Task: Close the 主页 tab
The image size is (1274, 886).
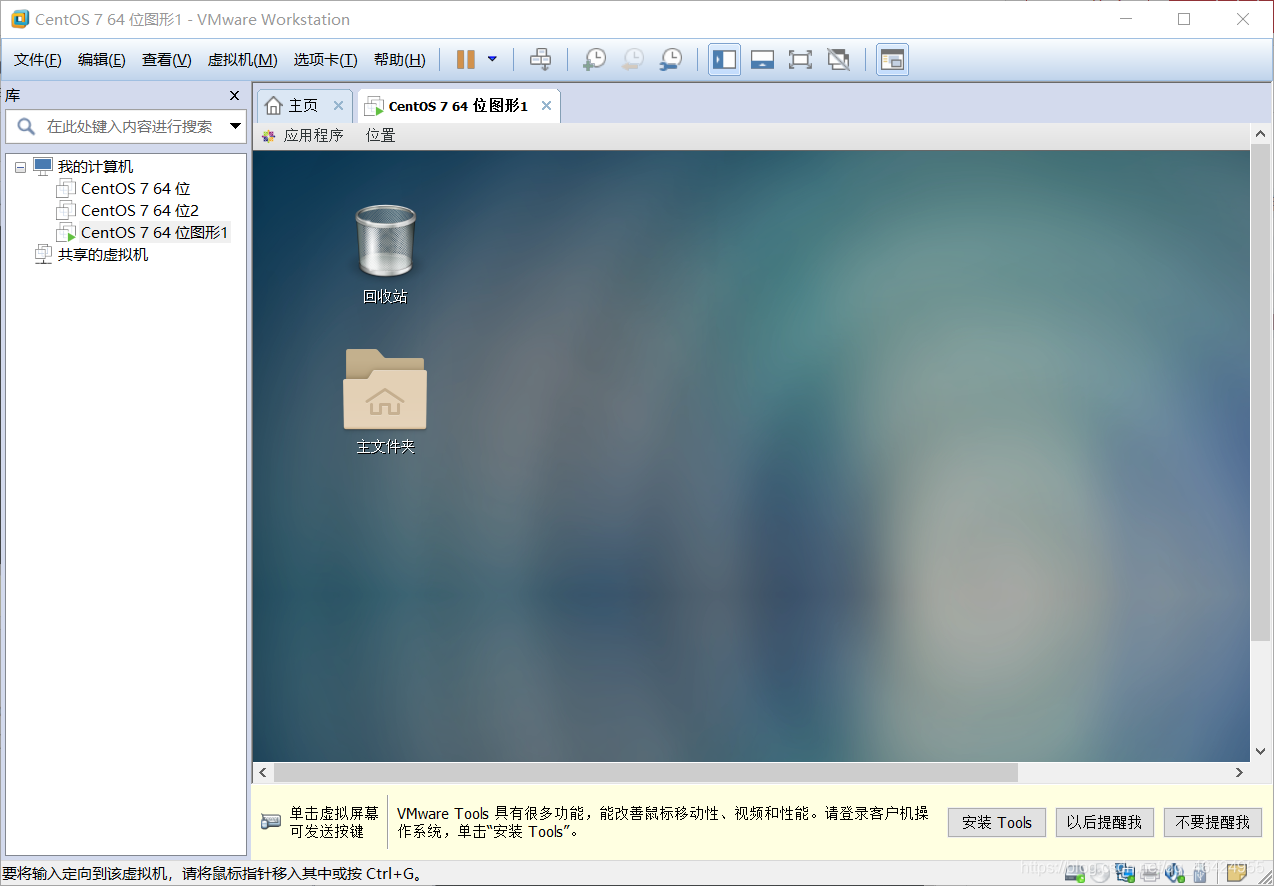Action: (x=338, y=106)
